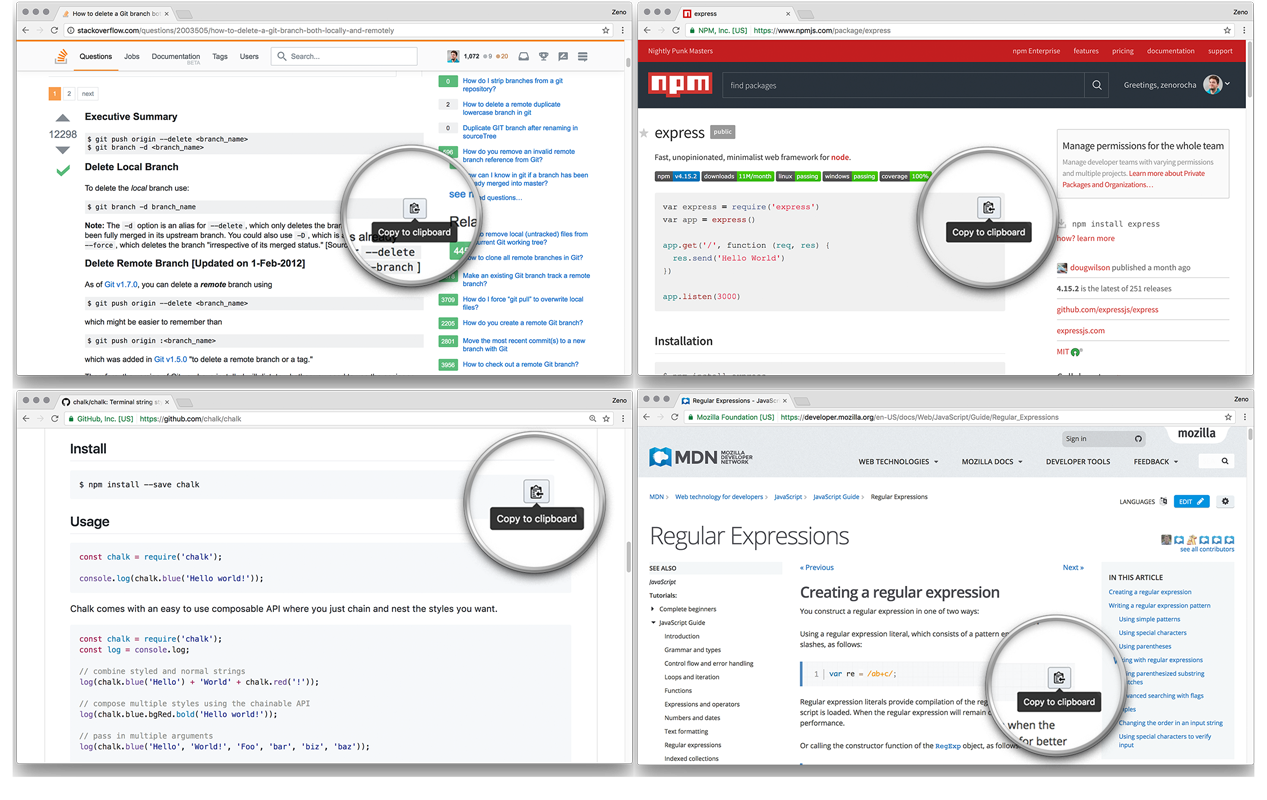This screenshot has width=1267, height=800.
Task: Focus the npm find packages field
Action: [x=903, y=86]
